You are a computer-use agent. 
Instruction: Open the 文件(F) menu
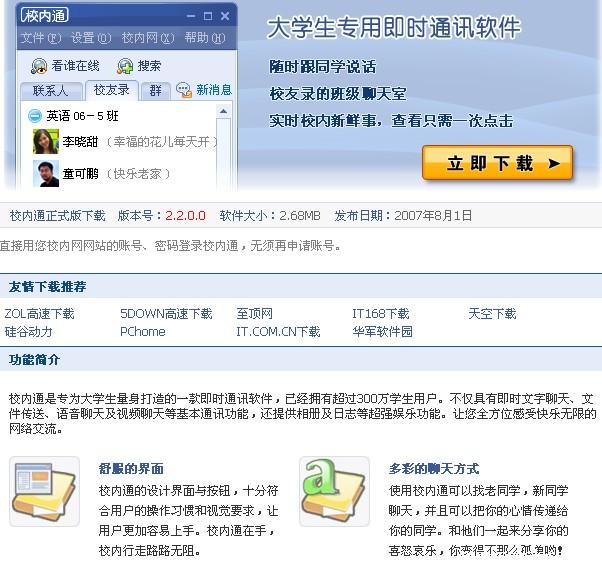[x=41, y=38]
